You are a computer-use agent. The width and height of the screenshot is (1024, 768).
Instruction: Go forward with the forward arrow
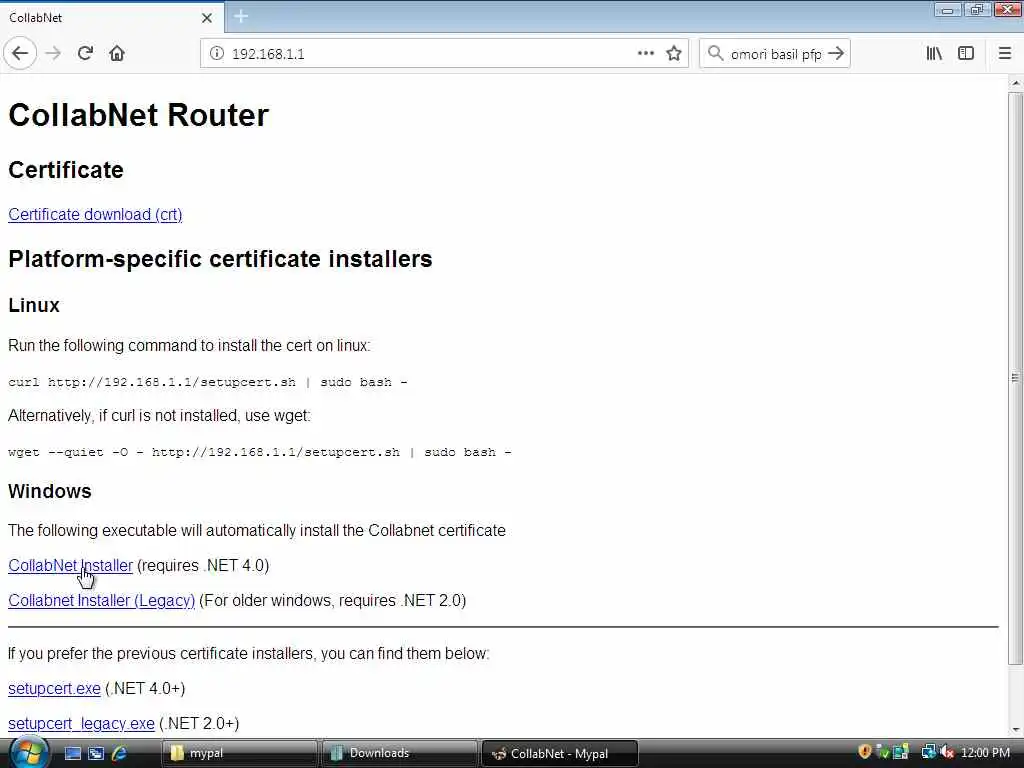[x=54, y=54]
